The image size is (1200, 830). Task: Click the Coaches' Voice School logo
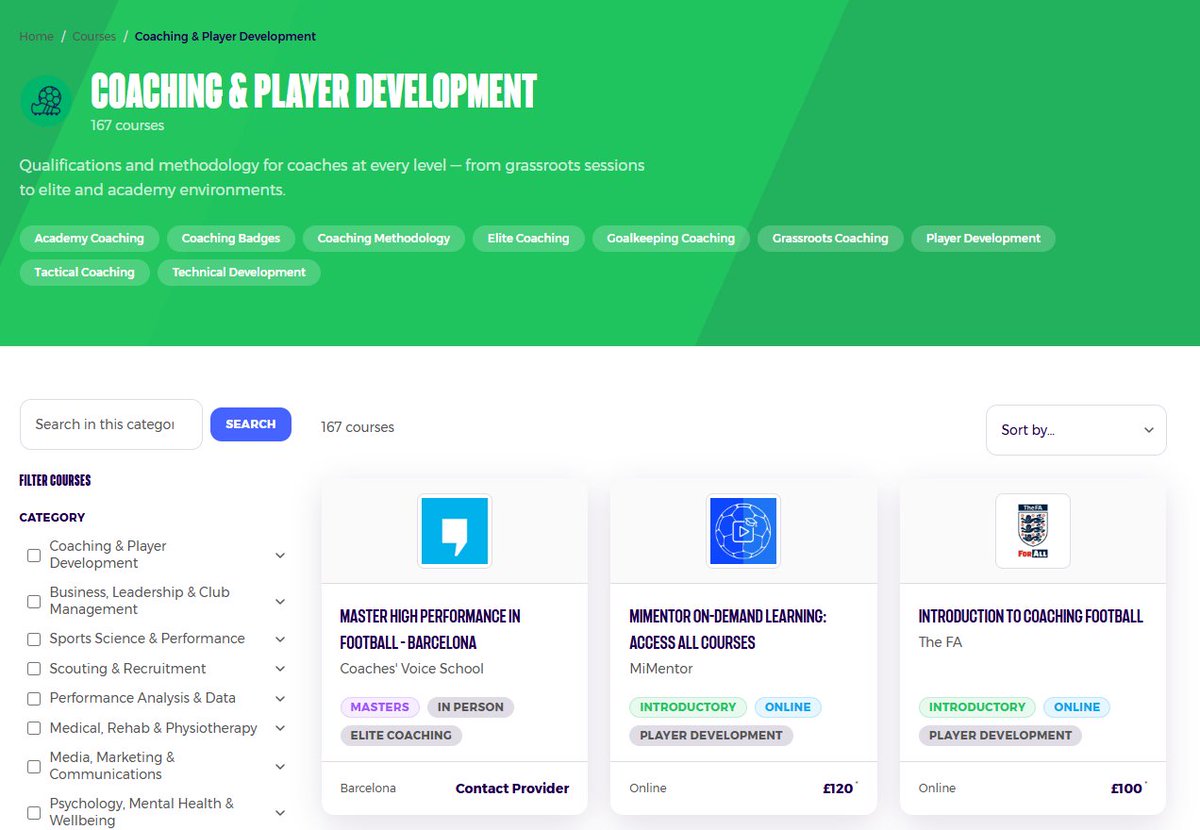click(454, 531)
